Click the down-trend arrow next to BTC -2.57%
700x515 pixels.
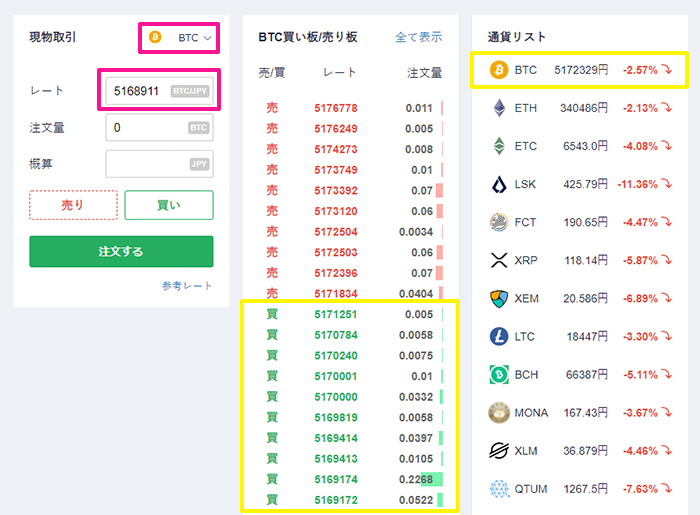click(667, 70)
